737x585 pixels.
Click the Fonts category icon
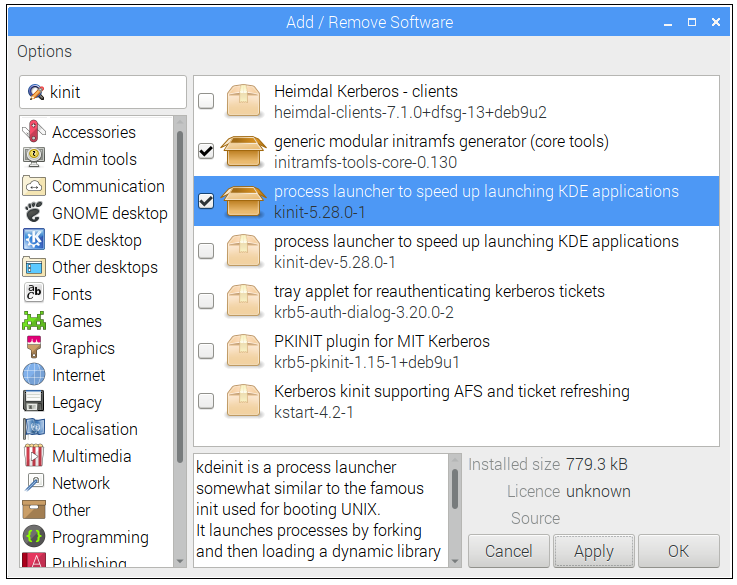pyautogui.click(x=34, y=293)
